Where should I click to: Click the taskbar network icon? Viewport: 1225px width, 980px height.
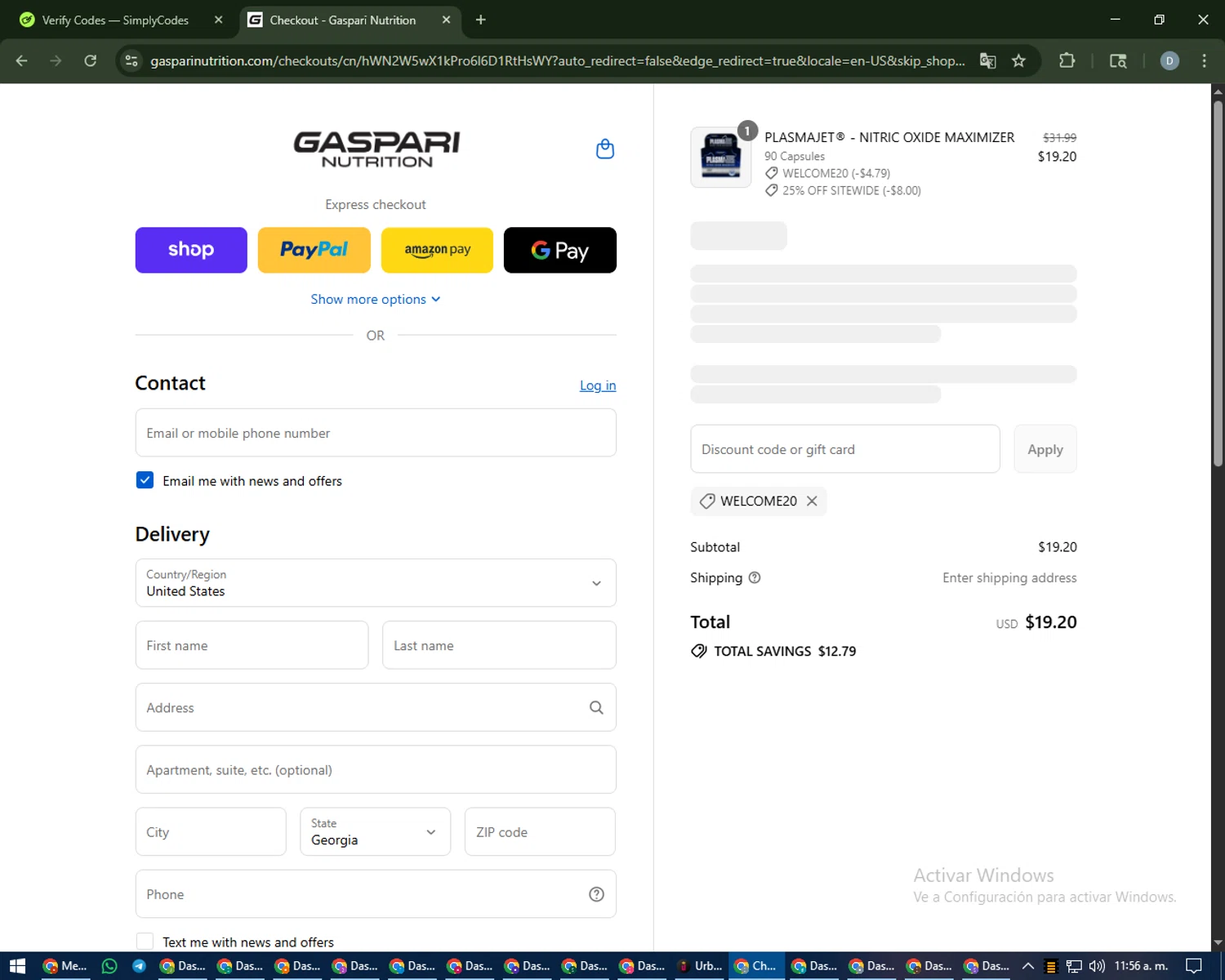1074,966
